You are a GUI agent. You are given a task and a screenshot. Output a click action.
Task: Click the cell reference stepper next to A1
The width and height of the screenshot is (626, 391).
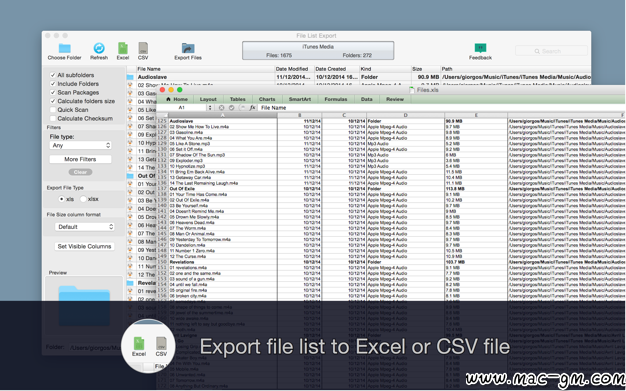(210, 108)
